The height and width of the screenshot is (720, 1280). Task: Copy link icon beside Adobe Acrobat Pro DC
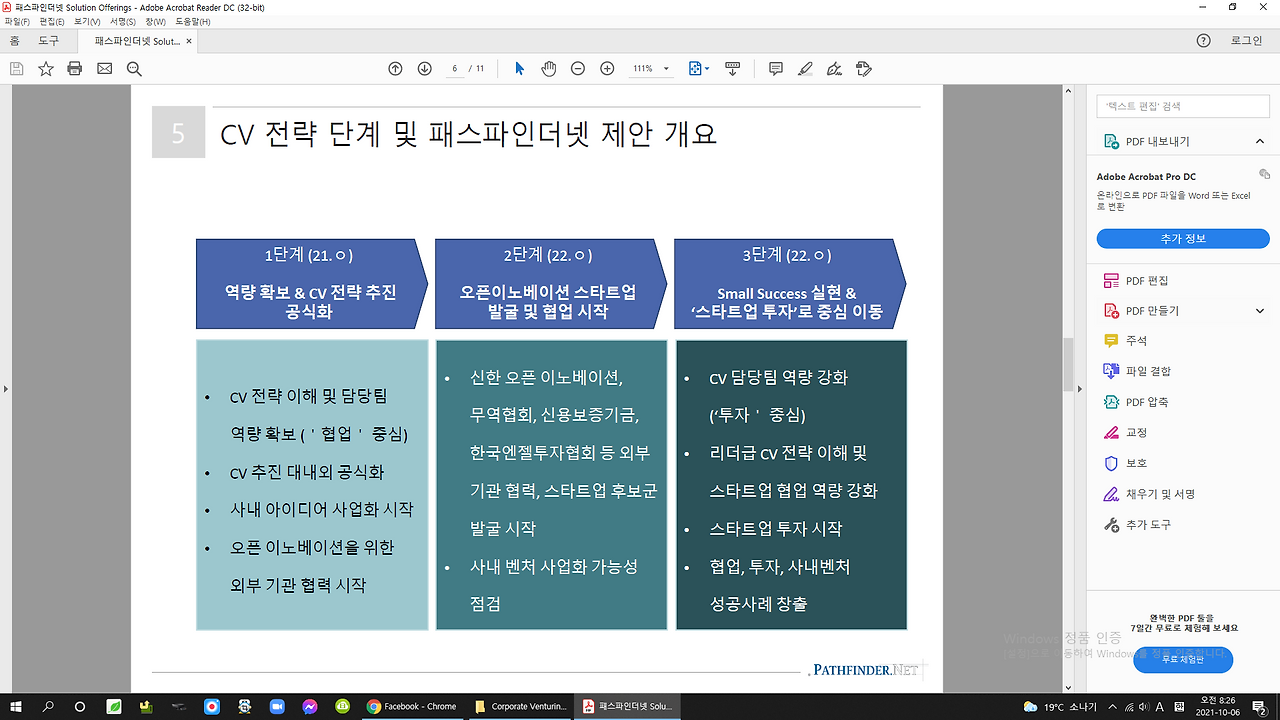tap(1264, 175)
